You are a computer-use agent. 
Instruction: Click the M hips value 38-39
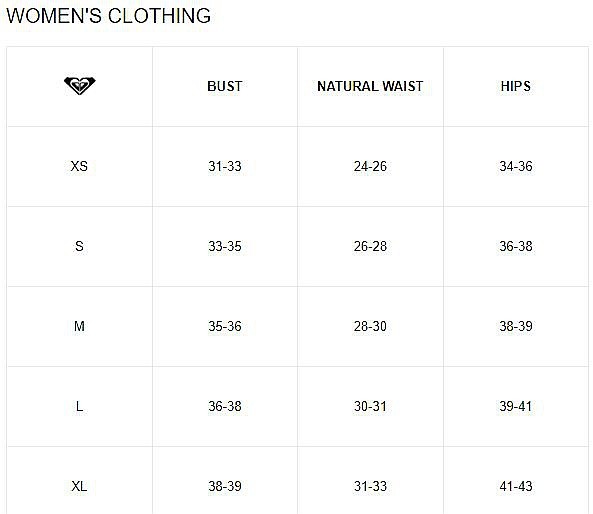point(516,326)
